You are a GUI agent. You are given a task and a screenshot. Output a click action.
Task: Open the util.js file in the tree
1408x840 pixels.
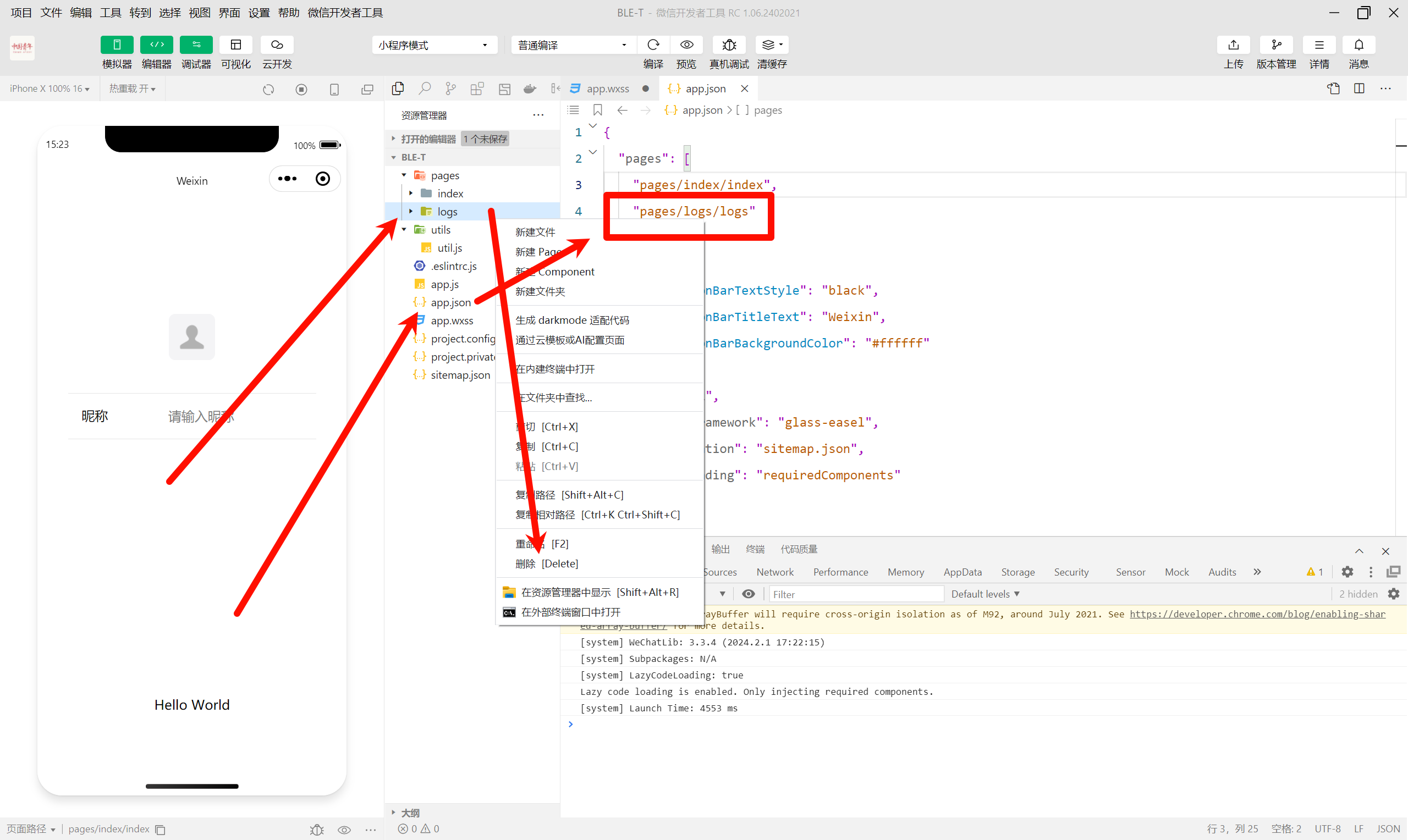tap(449, 248)
